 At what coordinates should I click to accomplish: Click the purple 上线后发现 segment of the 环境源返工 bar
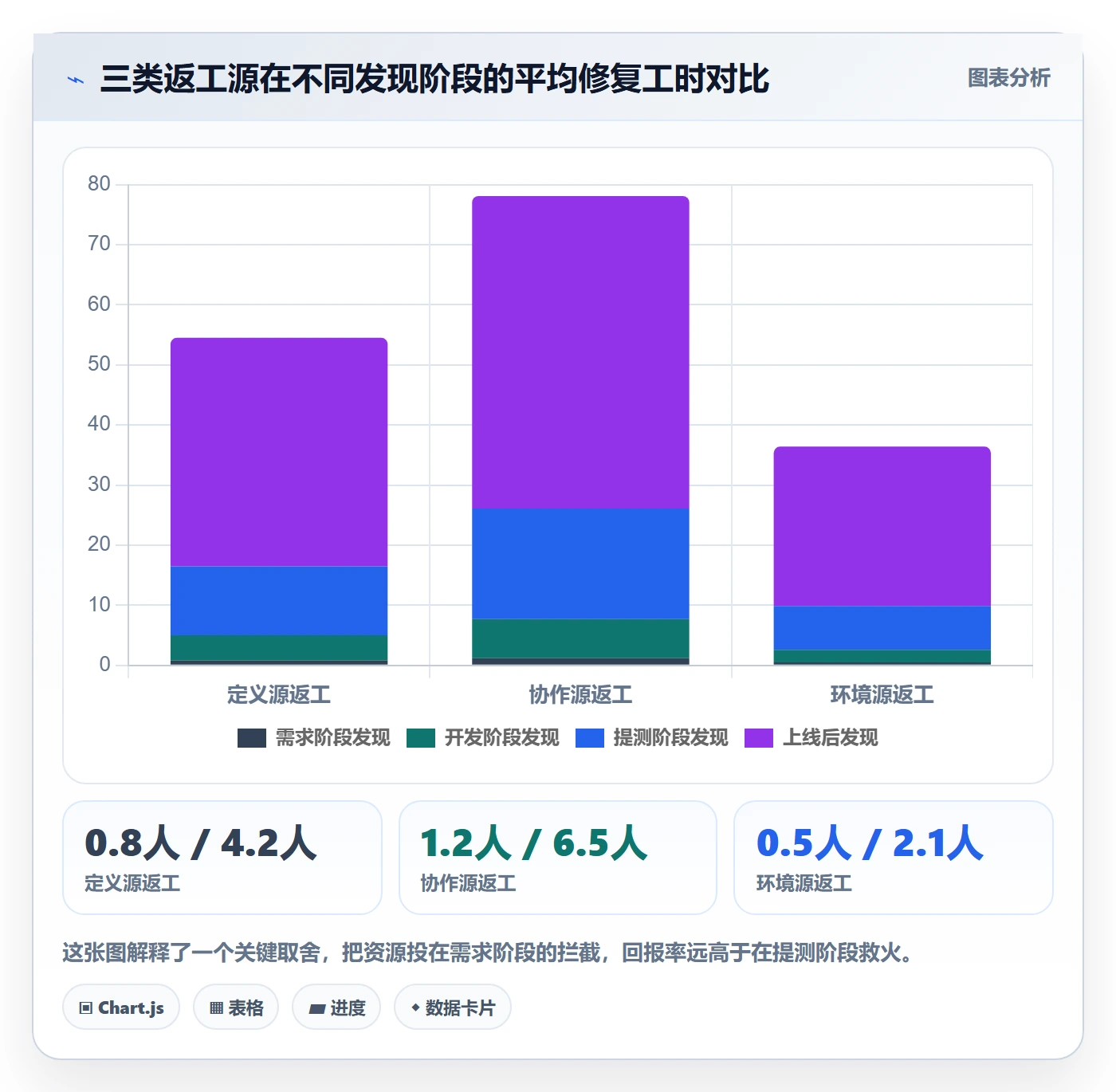882,526
